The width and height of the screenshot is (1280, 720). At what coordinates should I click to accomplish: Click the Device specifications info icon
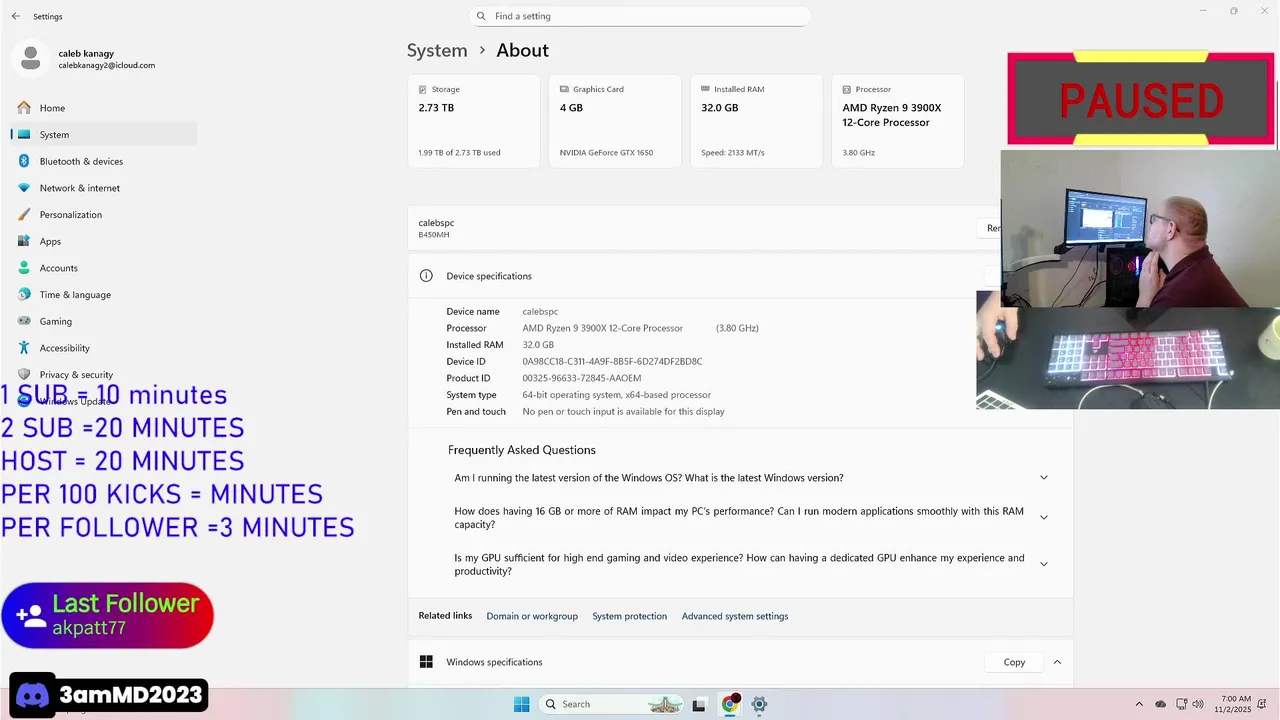(x=426, y=276)
